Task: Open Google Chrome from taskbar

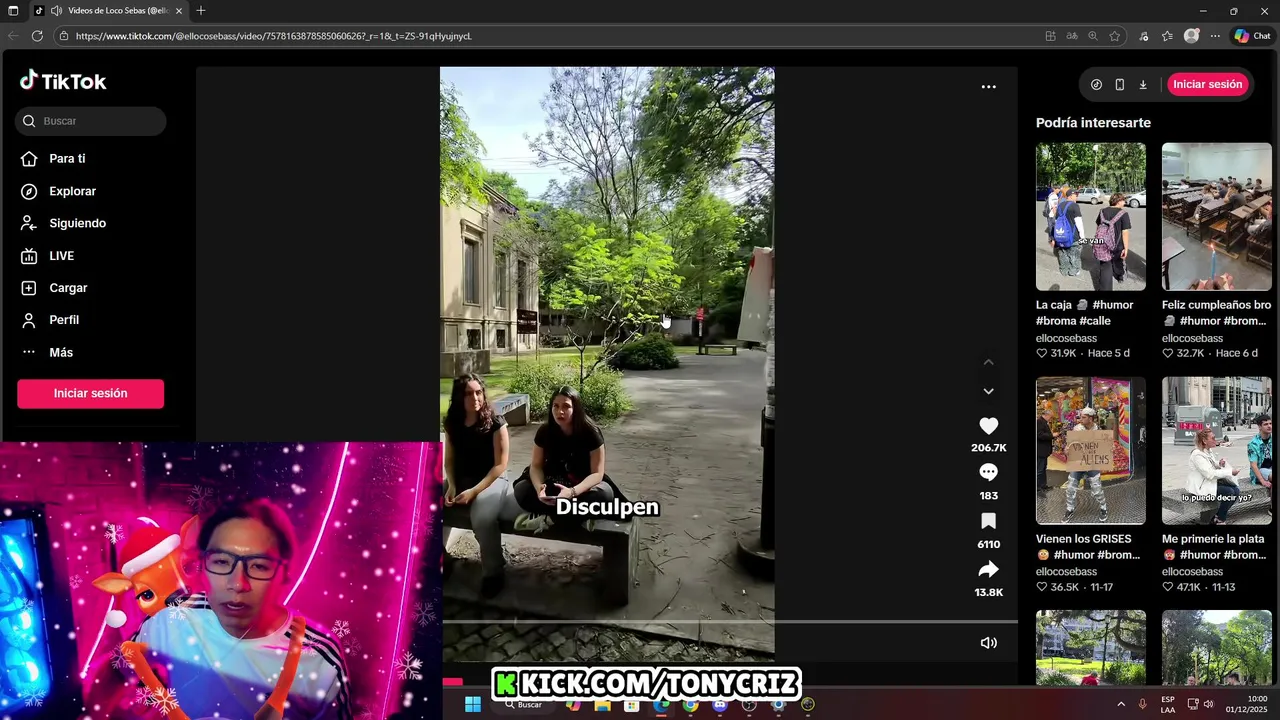Action: pos(691,704)
